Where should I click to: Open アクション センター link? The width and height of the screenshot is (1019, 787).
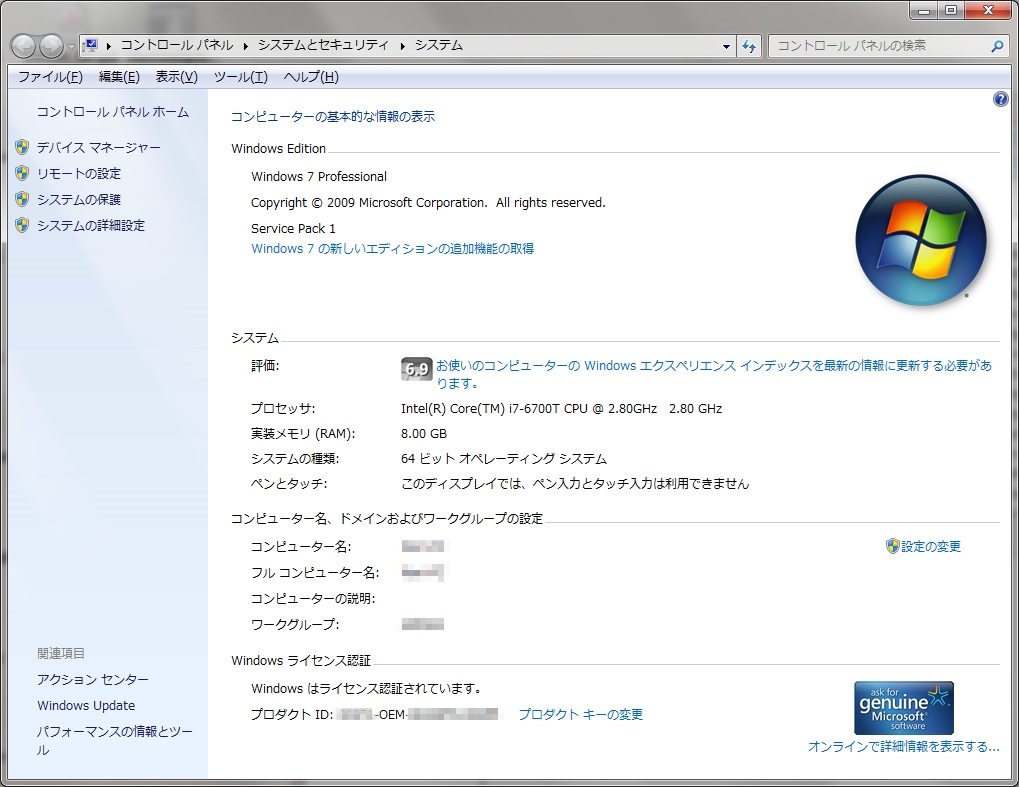pos(93,680)
